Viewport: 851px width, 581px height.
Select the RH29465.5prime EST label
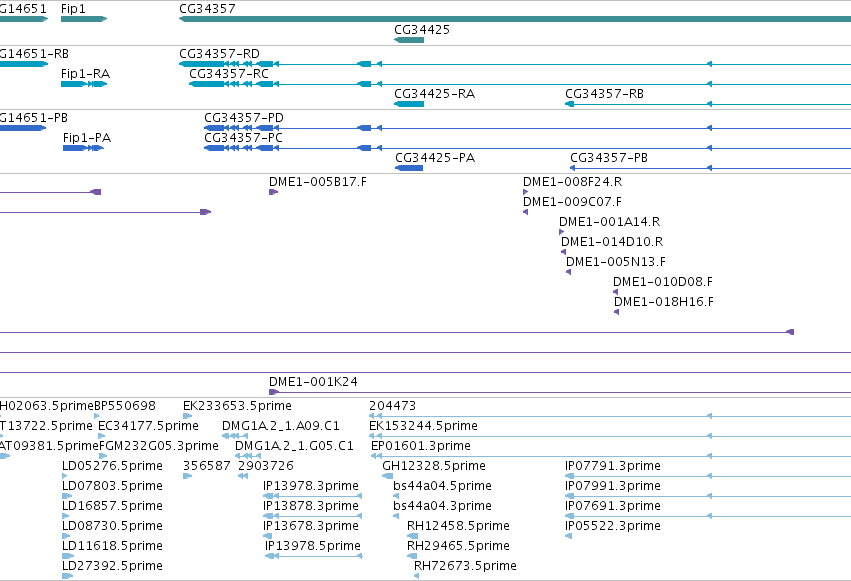(458, 546)
